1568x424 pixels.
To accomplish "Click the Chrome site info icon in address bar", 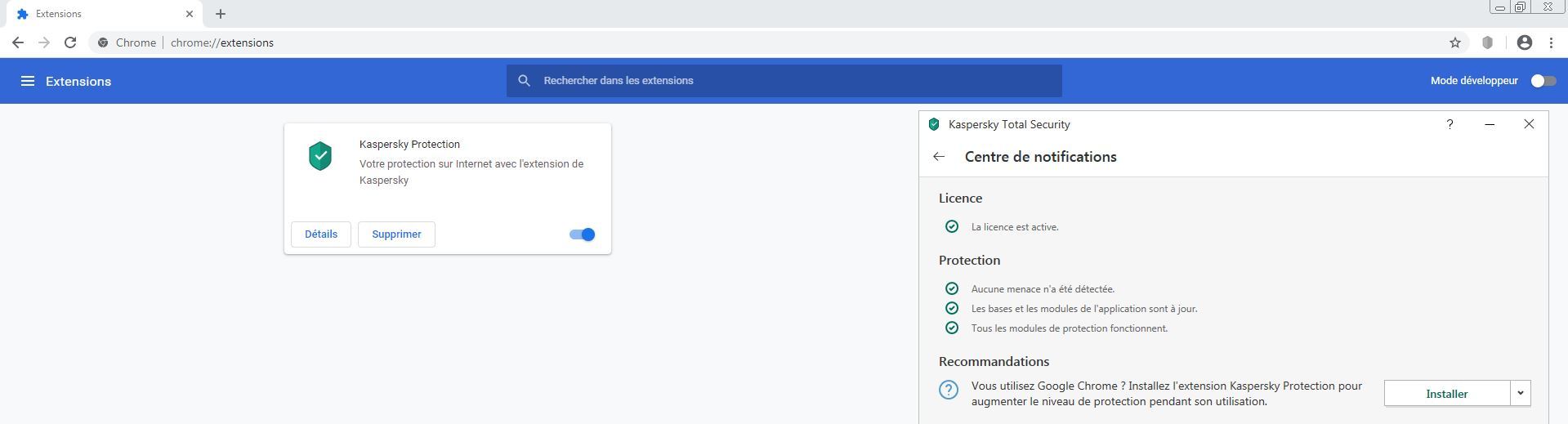I will point(103,42).
